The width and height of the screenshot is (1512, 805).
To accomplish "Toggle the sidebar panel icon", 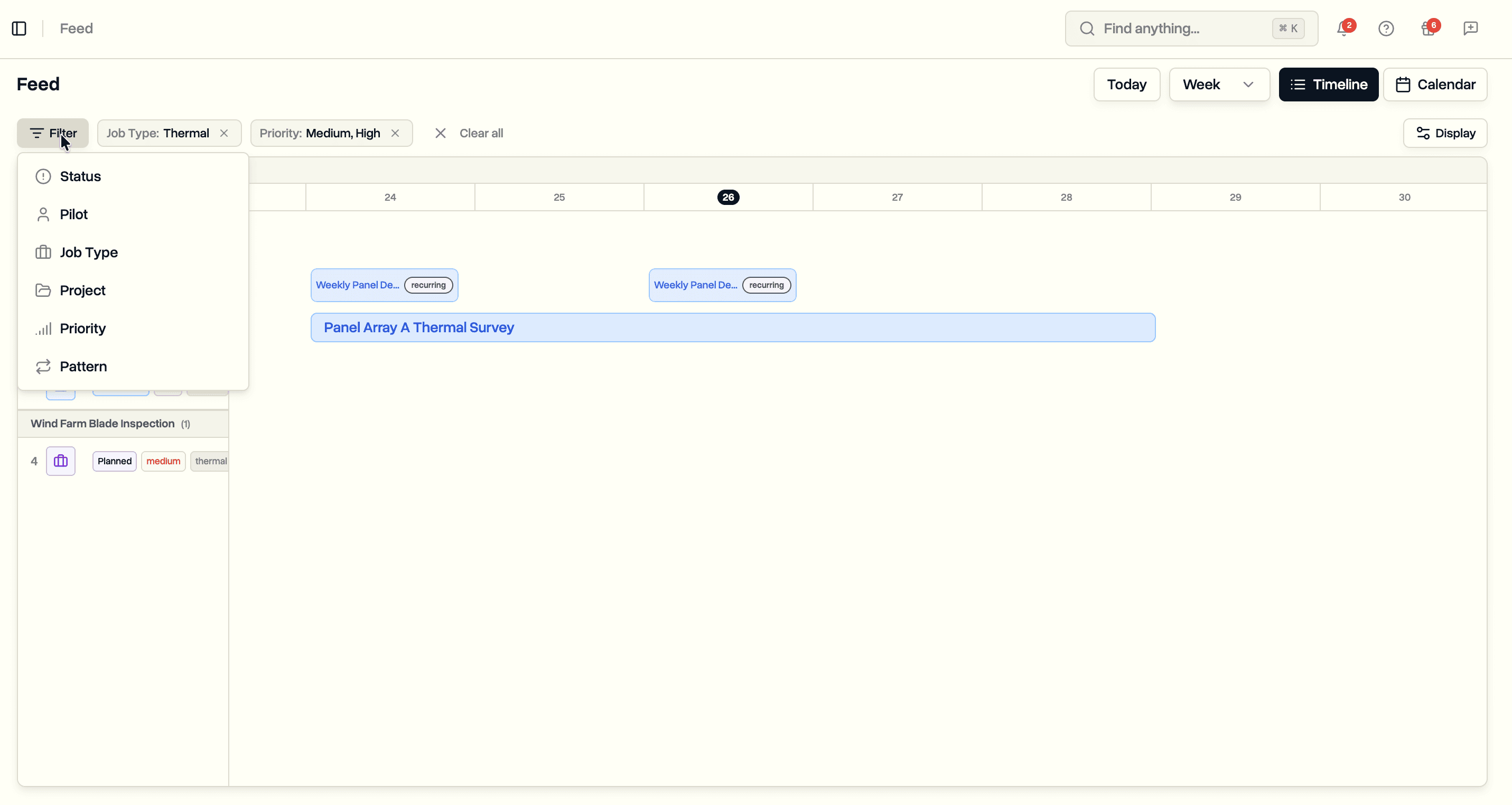I will coord(19,28).
